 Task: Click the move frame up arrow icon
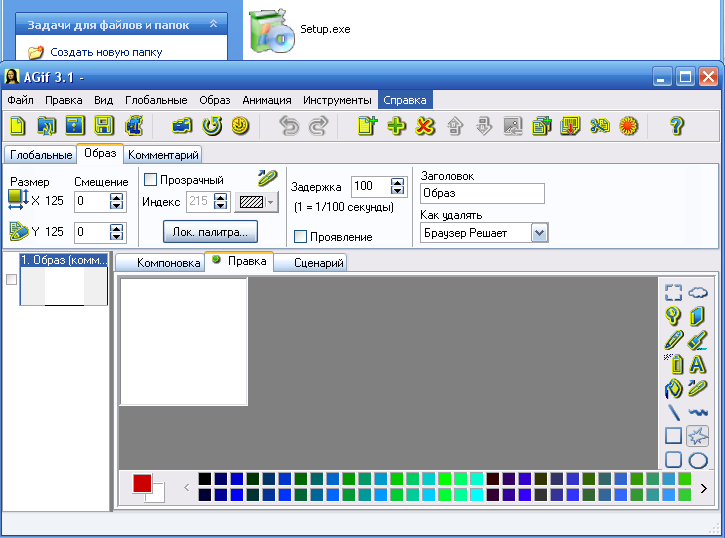tap(455, 126)
